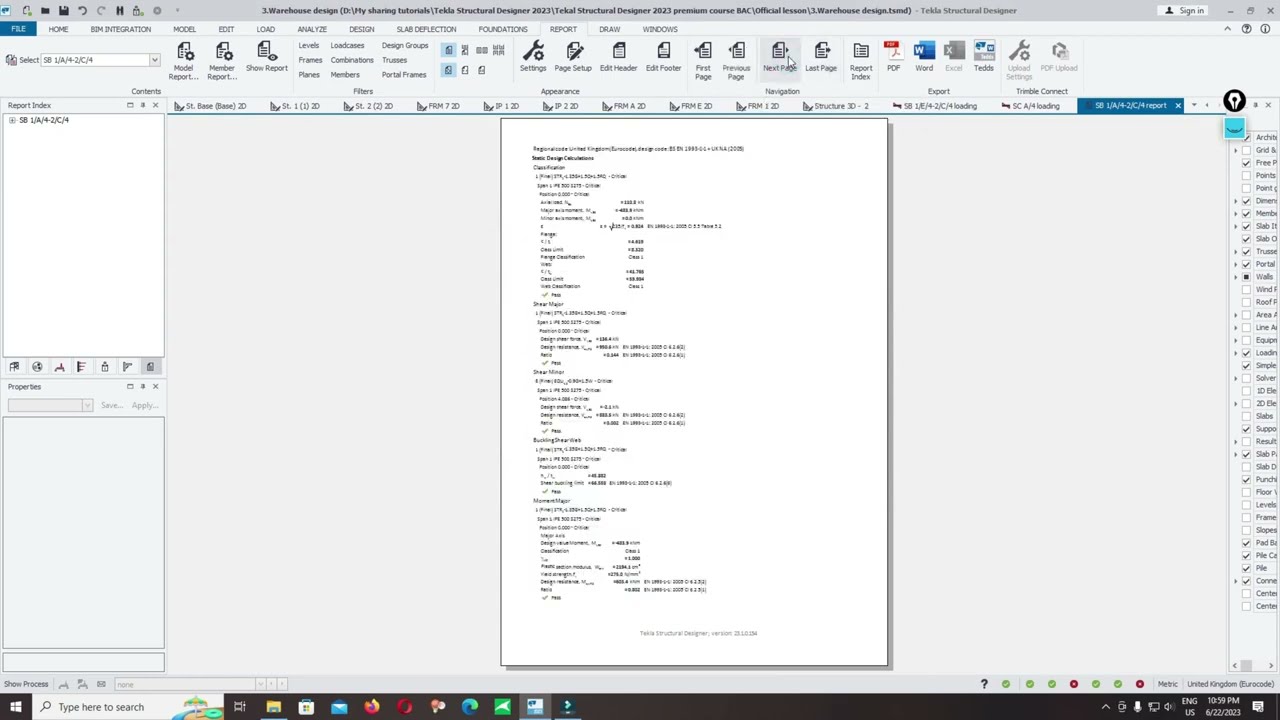
Task: Open the document tabs list dropdown arrow
Action: (1194, 105)
